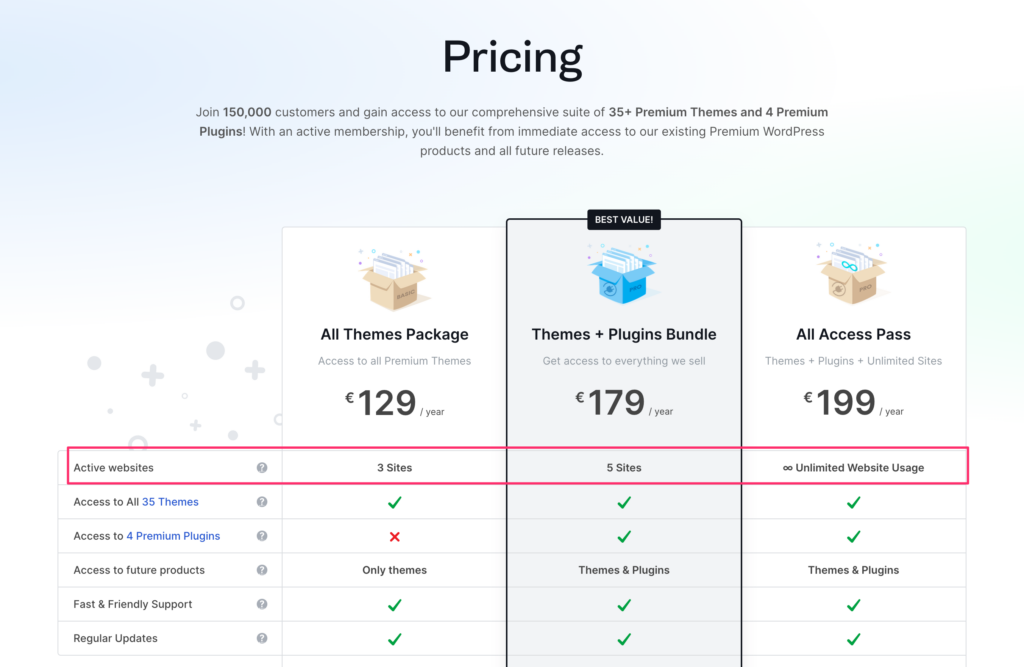Click the BEST VALUE! badge

click(624, 220)
